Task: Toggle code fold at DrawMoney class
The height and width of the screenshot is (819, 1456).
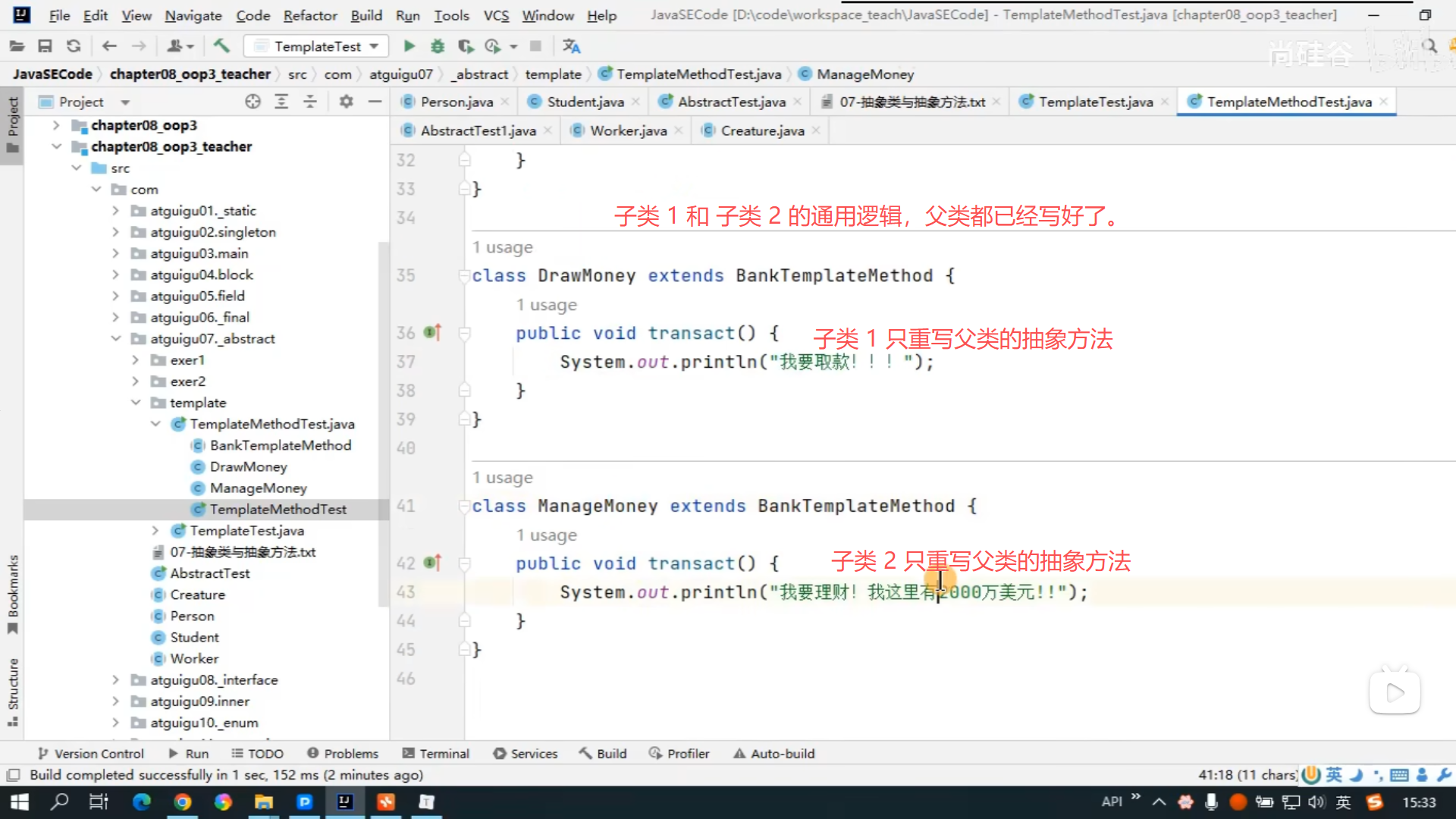Action: point(464,276)
